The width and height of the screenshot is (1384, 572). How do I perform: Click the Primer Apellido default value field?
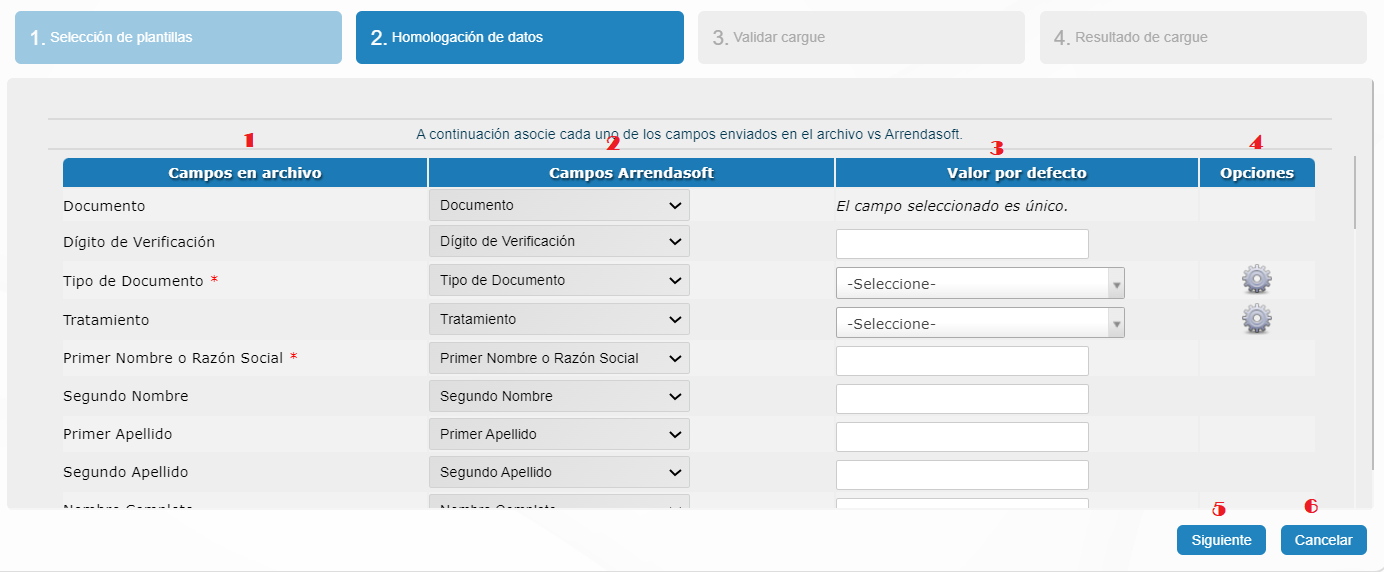[x=962, y=437]
